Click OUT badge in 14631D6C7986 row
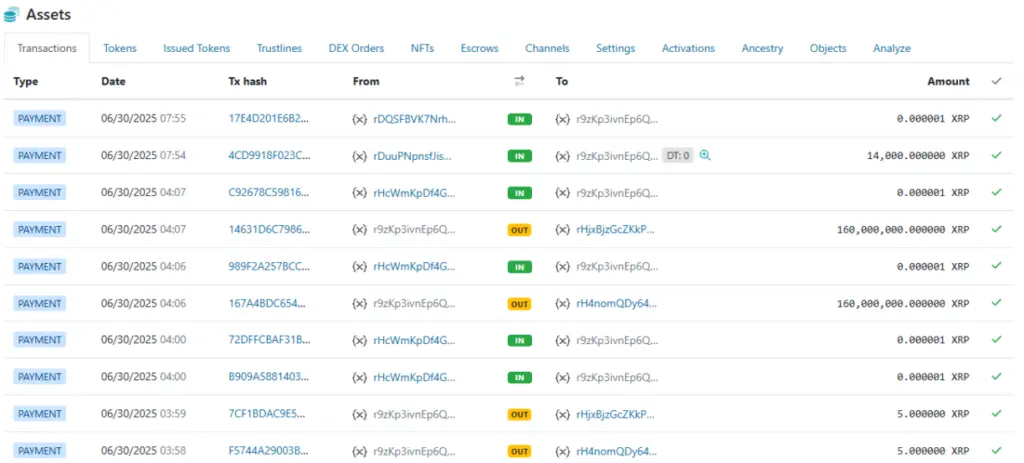The height and width of the screenshot is (463, 1024). coord(520,231)
